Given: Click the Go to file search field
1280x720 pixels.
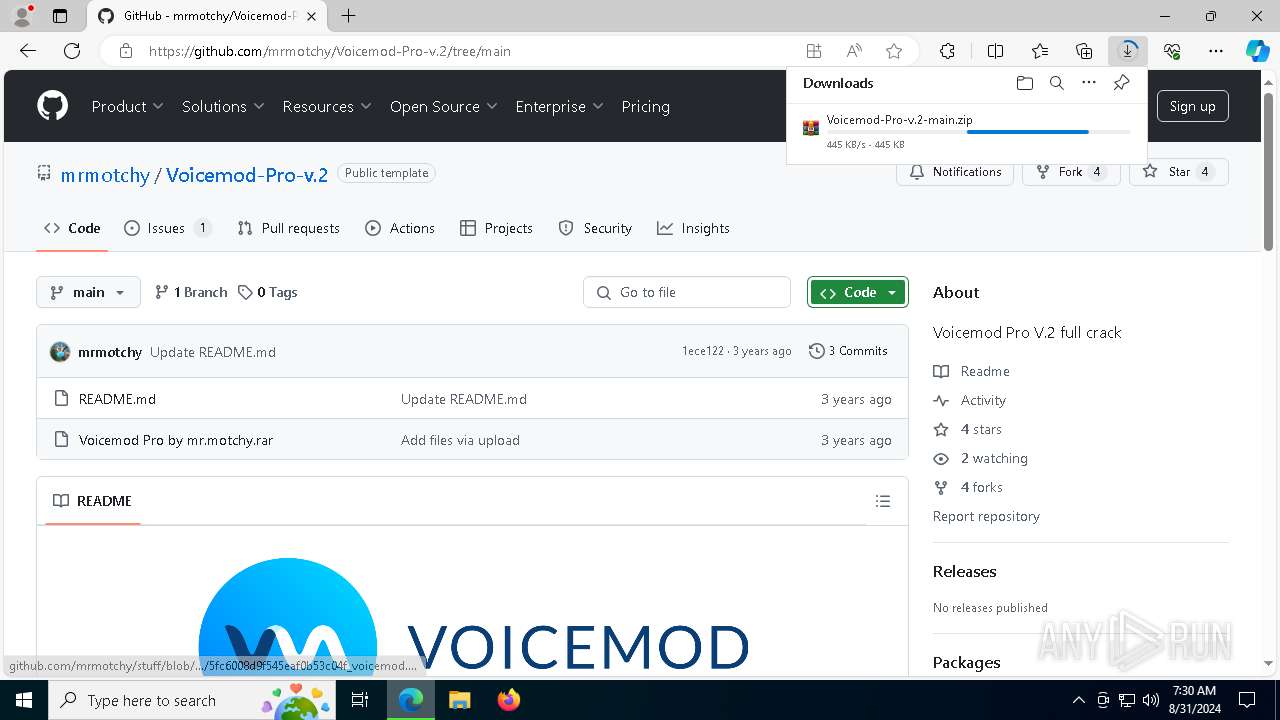Looking at the screenshot, I should [687, 292].
